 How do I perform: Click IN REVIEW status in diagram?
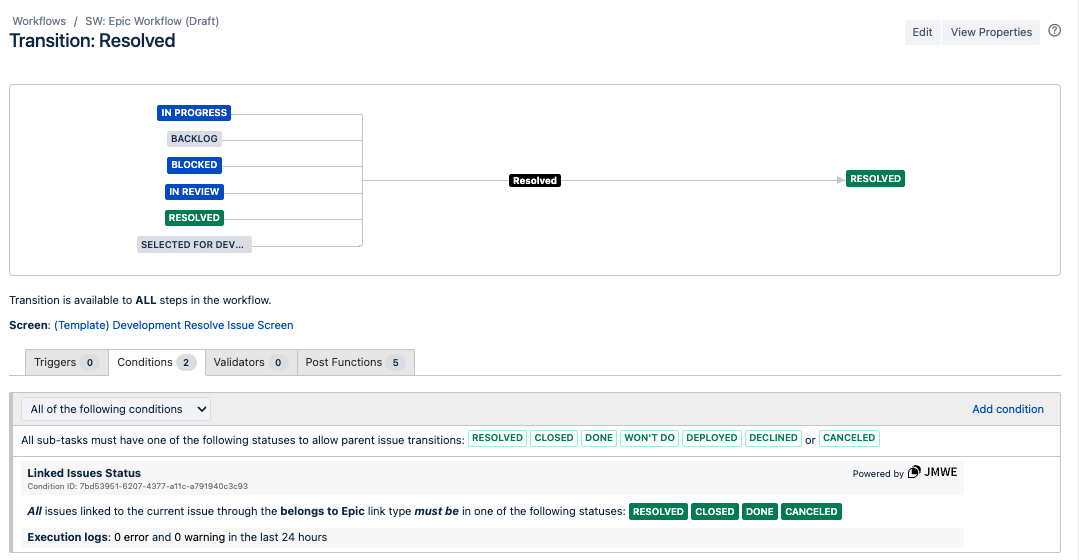(x=194, y=192)
